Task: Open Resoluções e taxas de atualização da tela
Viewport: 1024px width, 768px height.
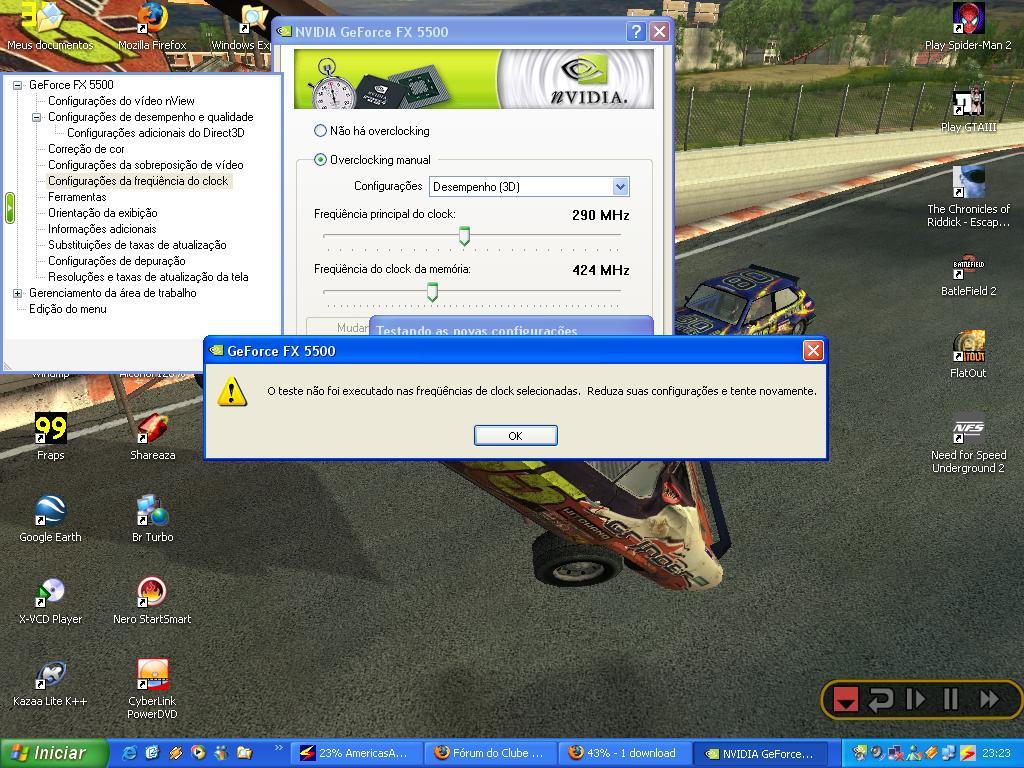Action: [x=148, y=277]
